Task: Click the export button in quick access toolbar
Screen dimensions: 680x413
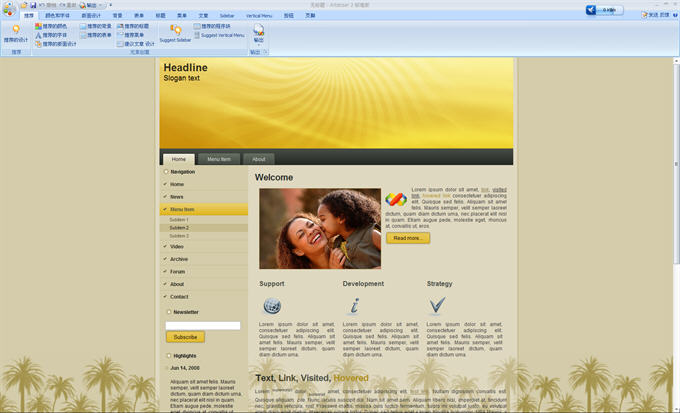Action: coord(88,5)
